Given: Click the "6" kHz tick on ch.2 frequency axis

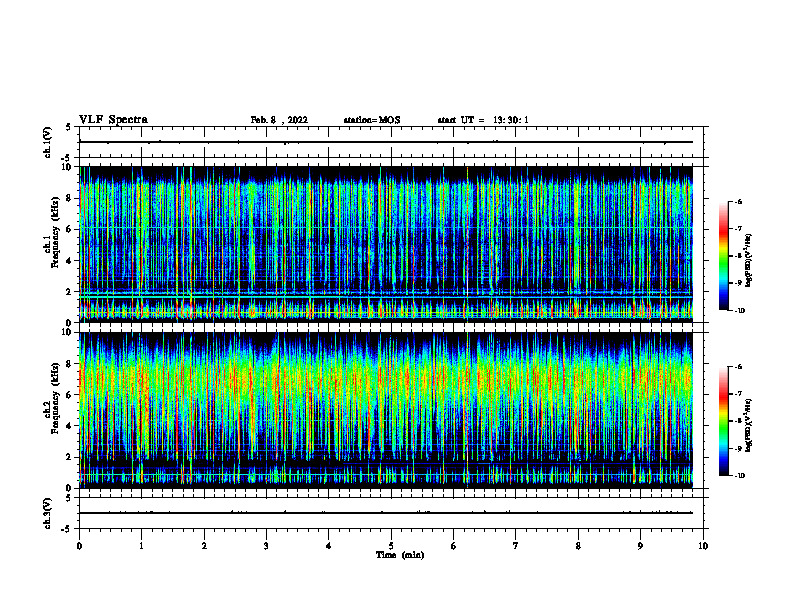Looking at the screenshot, I should point(68,395).
